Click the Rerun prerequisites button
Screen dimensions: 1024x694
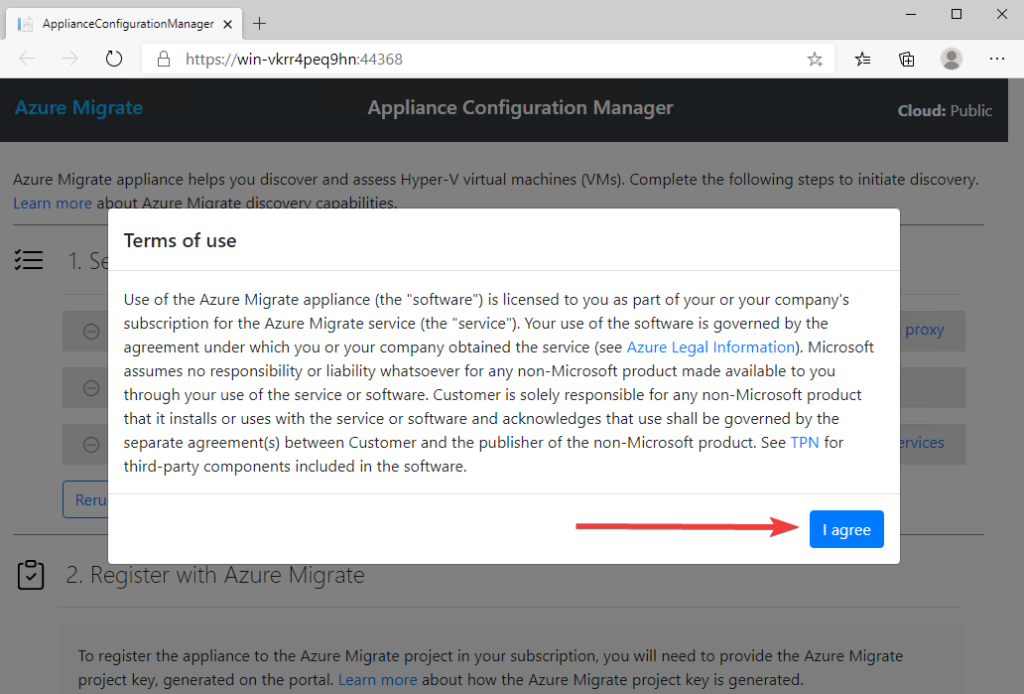point(86,499)
